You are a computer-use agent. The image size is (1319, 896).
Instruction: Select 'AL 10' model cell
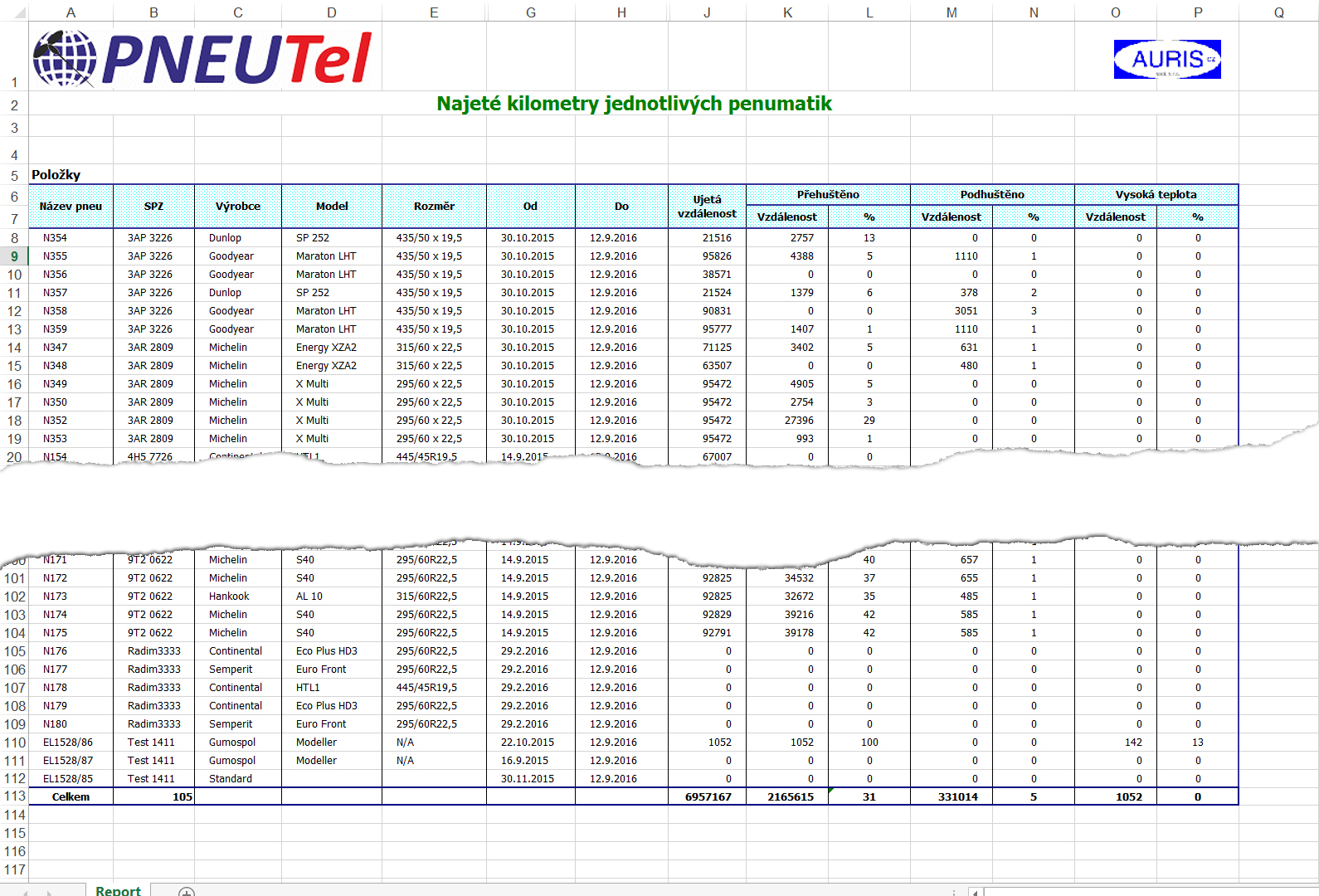(x=332, y=597)
